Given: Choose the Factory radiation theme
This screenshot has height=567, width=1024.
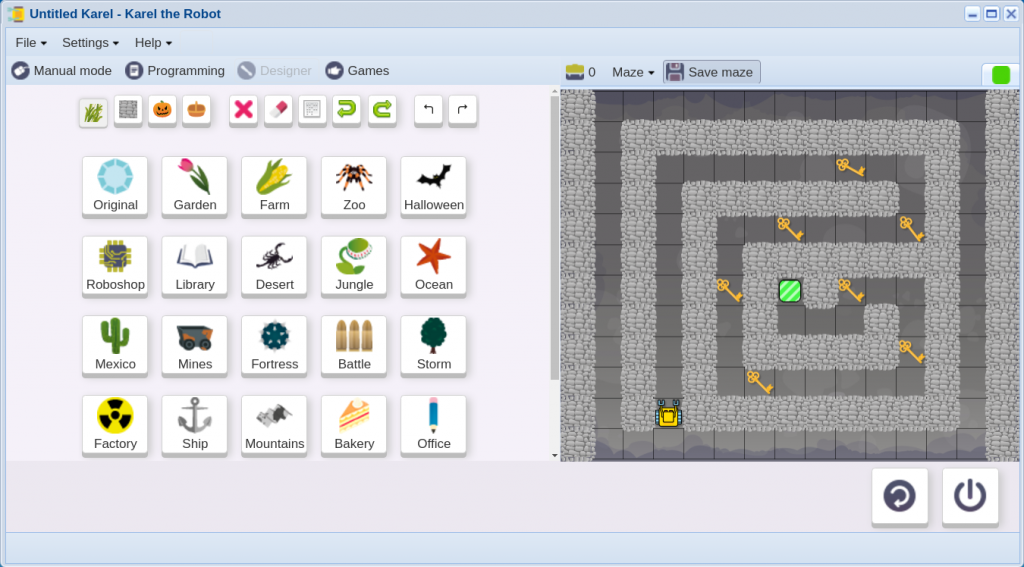Looking at the screenshot, I should (115, 425).
